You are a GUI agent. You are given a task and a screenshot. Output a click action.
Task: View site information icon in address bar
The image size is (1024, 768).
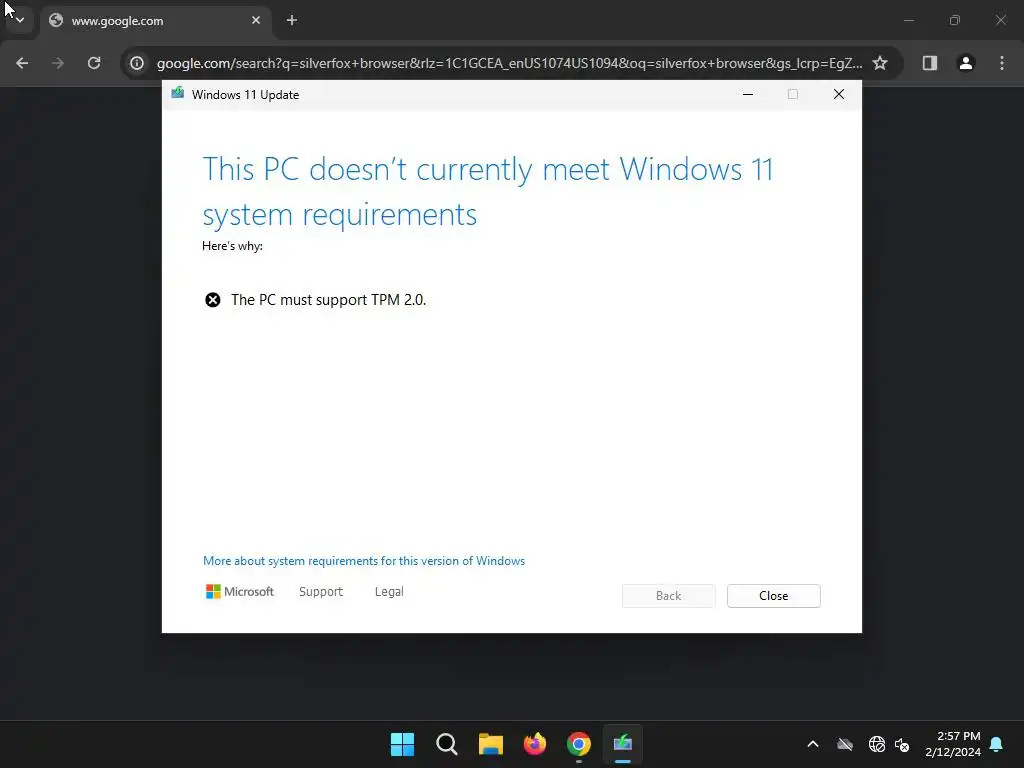coord(136,63)
